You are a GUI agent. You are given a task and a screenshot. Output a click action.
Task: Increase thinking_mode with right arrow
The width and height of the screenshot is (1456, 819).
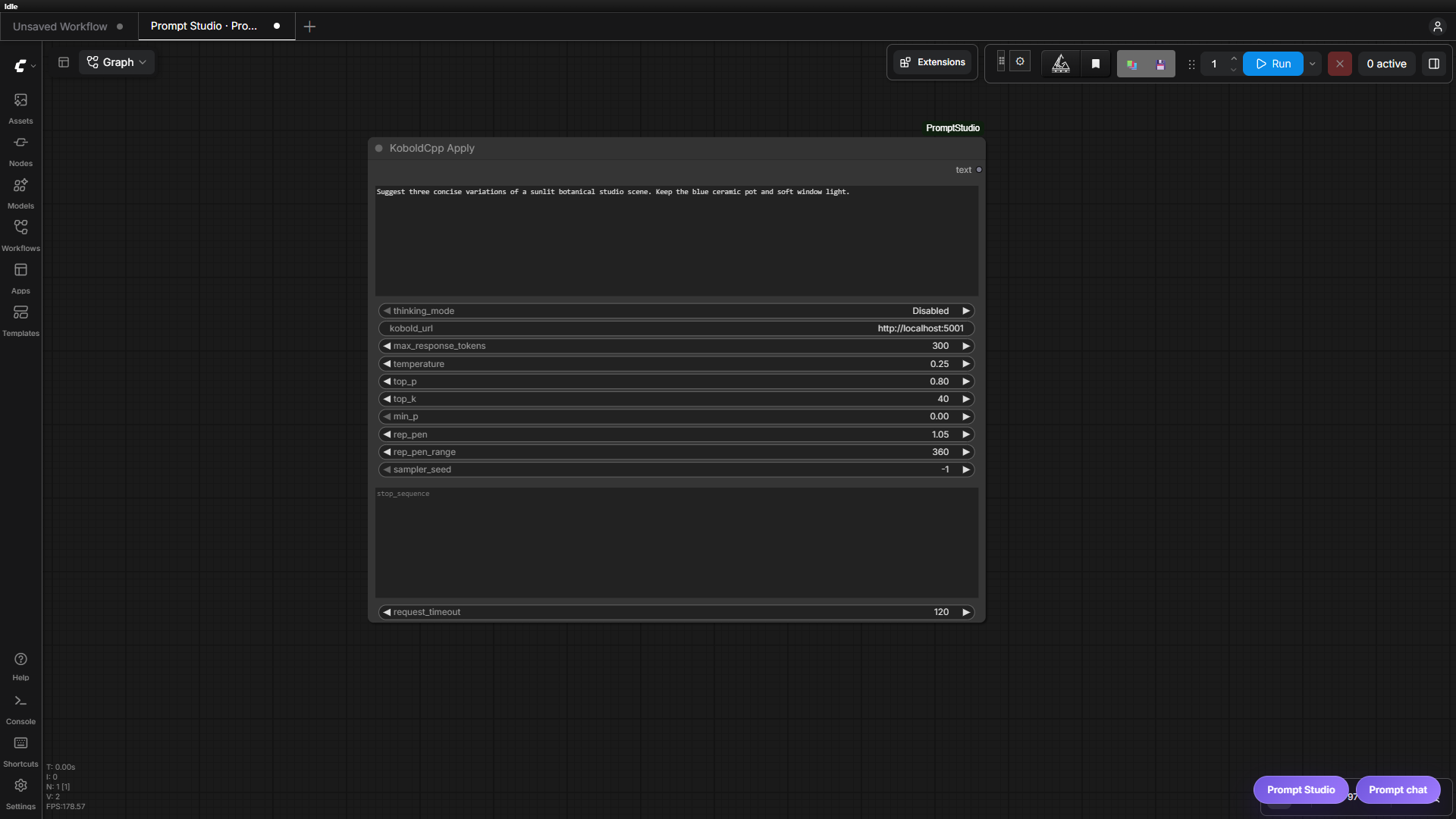click(x=966, y=311)
